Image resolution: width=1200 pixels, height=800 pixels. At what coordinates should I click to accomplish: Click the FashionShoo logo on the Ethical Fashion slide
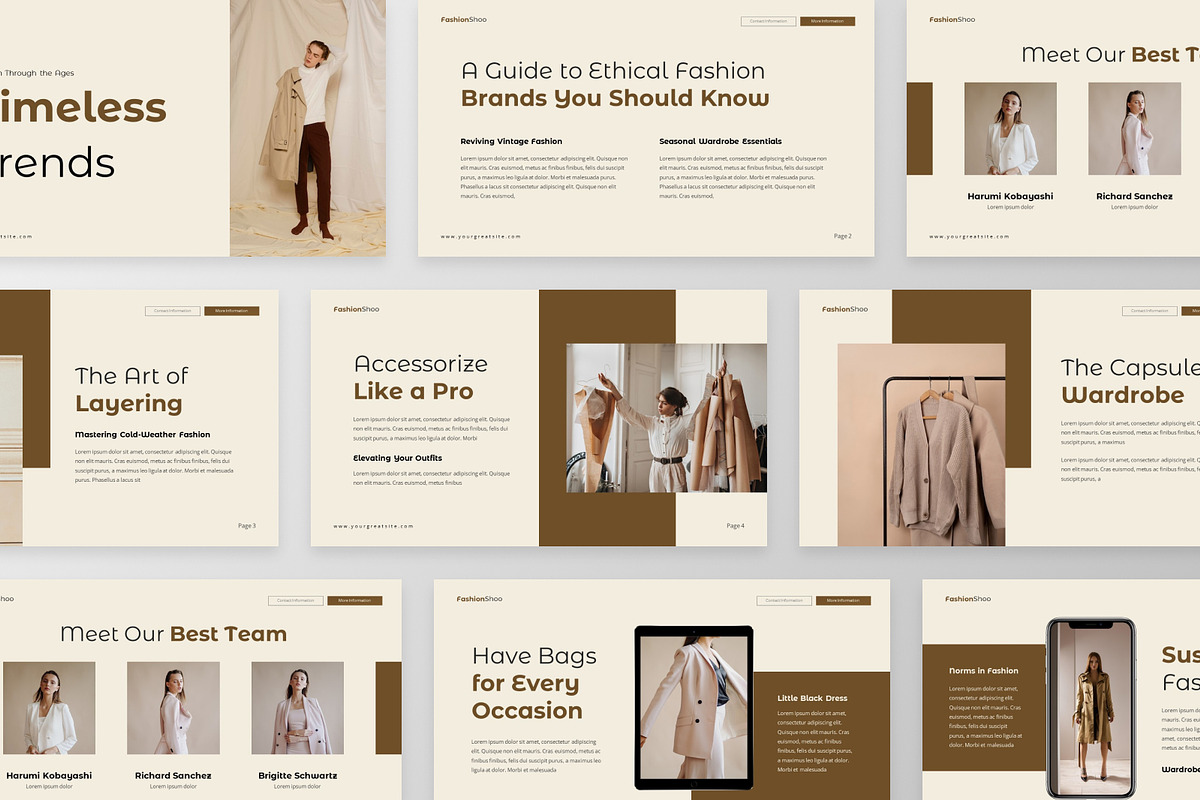click(x=464, y=20)
